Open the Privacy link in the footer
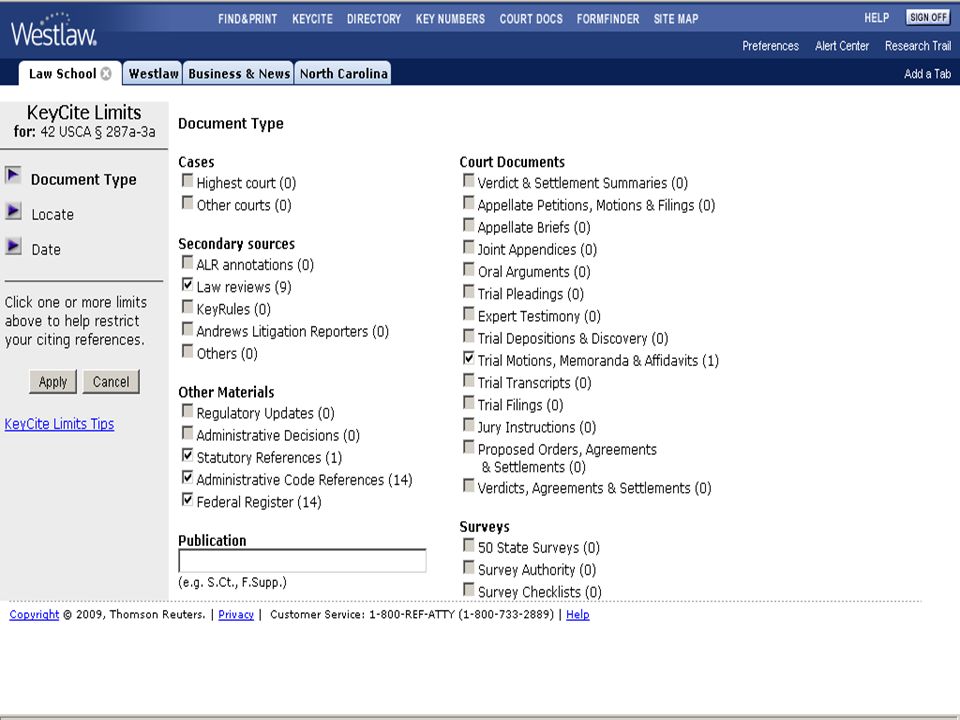 click(236, 614)
